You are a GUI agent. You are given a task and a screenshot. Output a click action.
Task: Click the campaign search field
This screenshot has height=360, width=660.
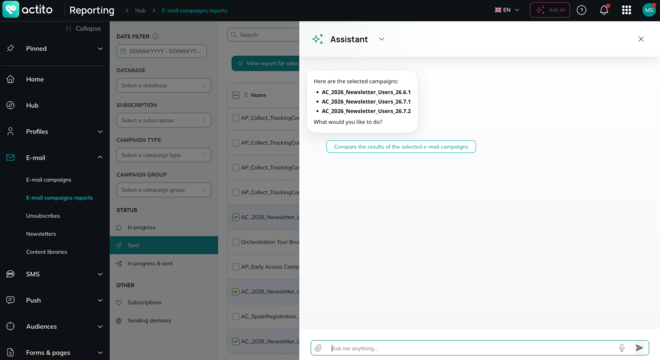click(x=263, y=35)
